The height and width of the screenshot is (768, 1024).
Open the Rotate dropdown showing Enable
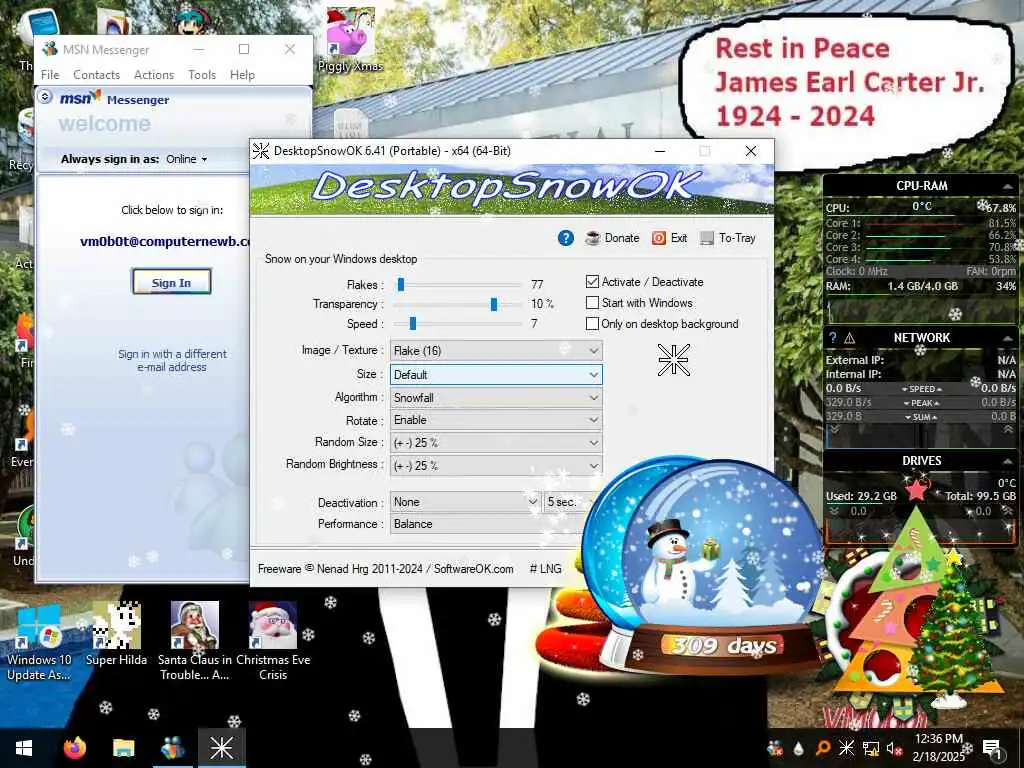coord(496,420)
